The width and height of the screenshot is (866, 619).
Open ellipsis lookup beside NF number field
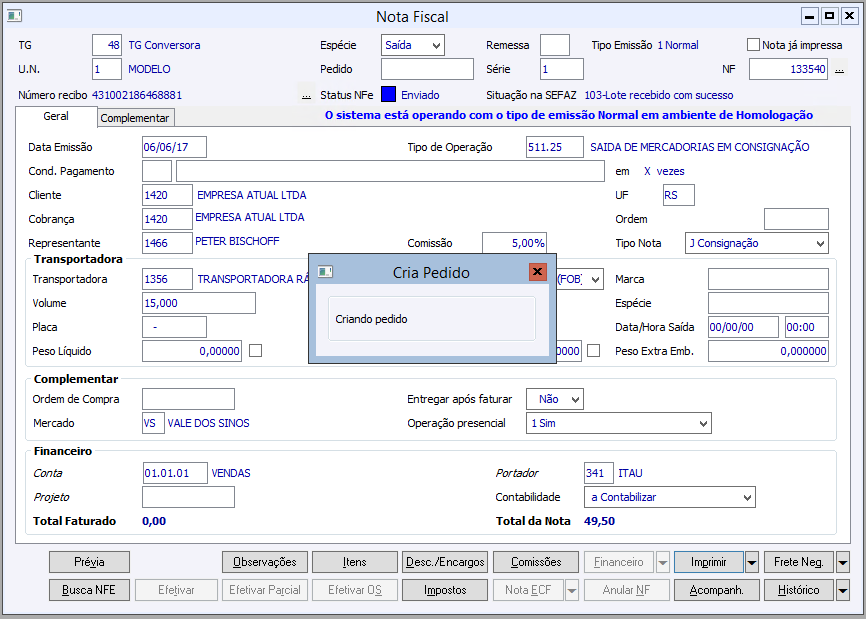click(x=837, y=69)
